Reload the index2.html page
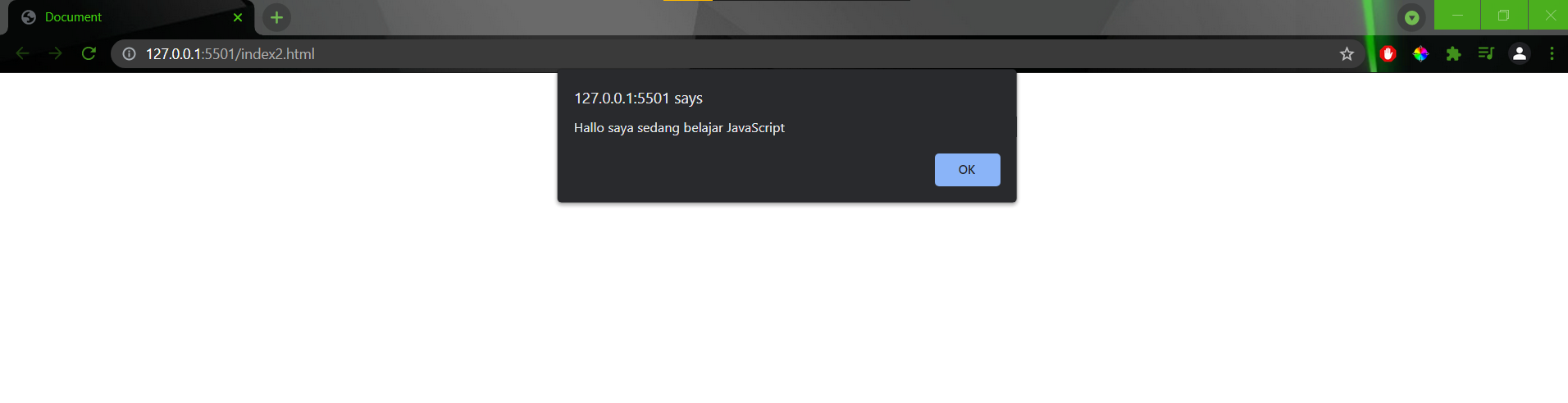The height and width of the screenshot is (403, 1568). point(89,53)
